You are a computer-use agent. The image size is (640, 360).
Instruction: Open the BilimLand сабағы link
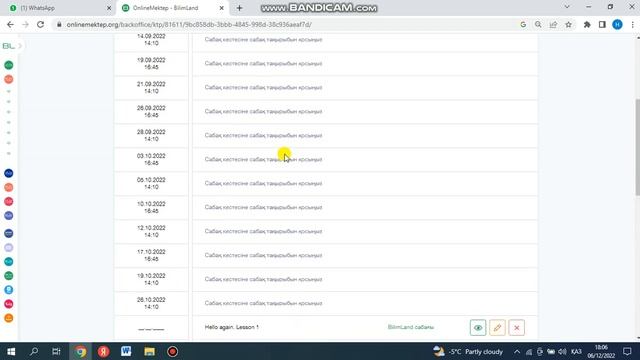click(411, 327)
